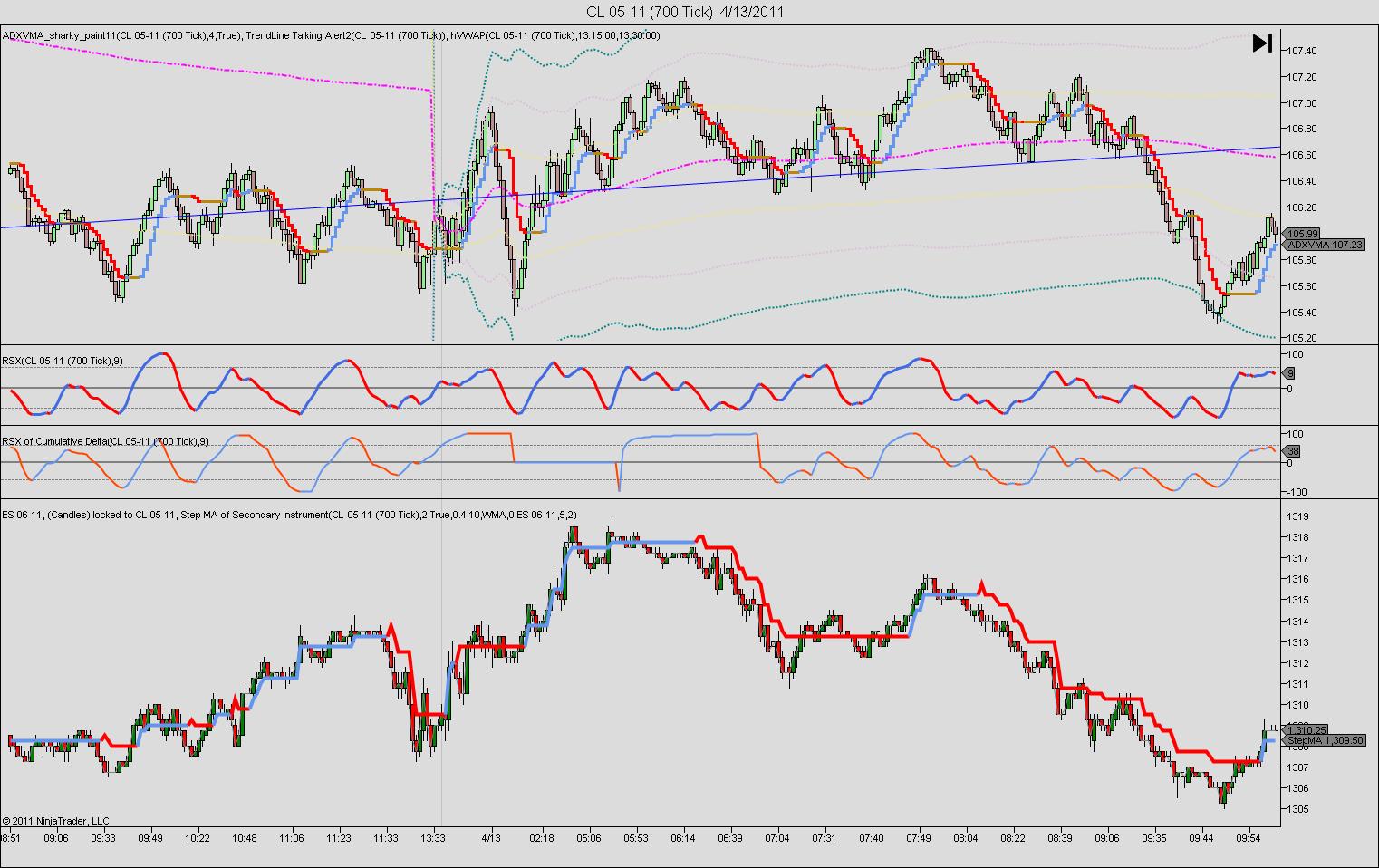Click the 1306 ES price axis label

[1297, 788]
